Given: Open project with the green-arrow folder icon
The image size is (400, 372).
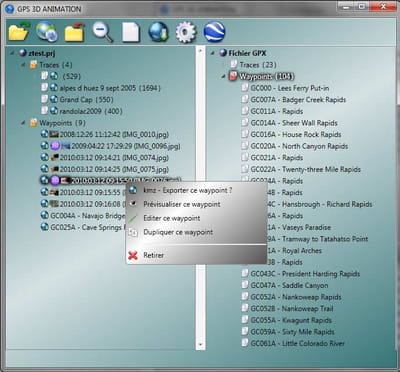Looking at the screenshot, I should pos(19,32).
